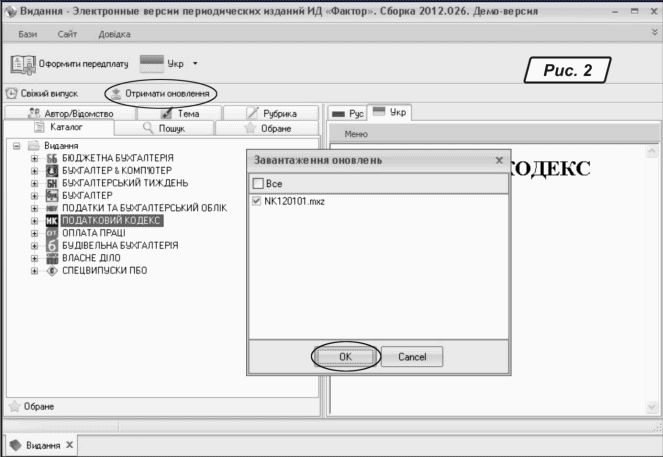The width and height of the screenshot is (663, 457).
Task: Click the Обране star icon at bottom
Action: point(14,407)
